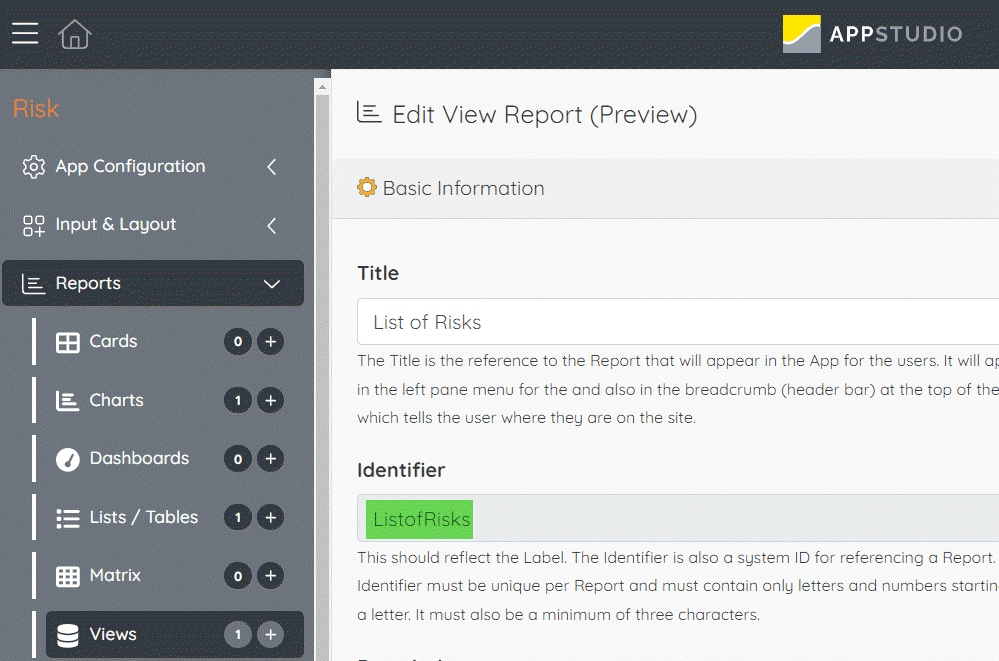999x661 pixels.
Task: Add a new Card with plus button
Action: click(x=270, y=342)
